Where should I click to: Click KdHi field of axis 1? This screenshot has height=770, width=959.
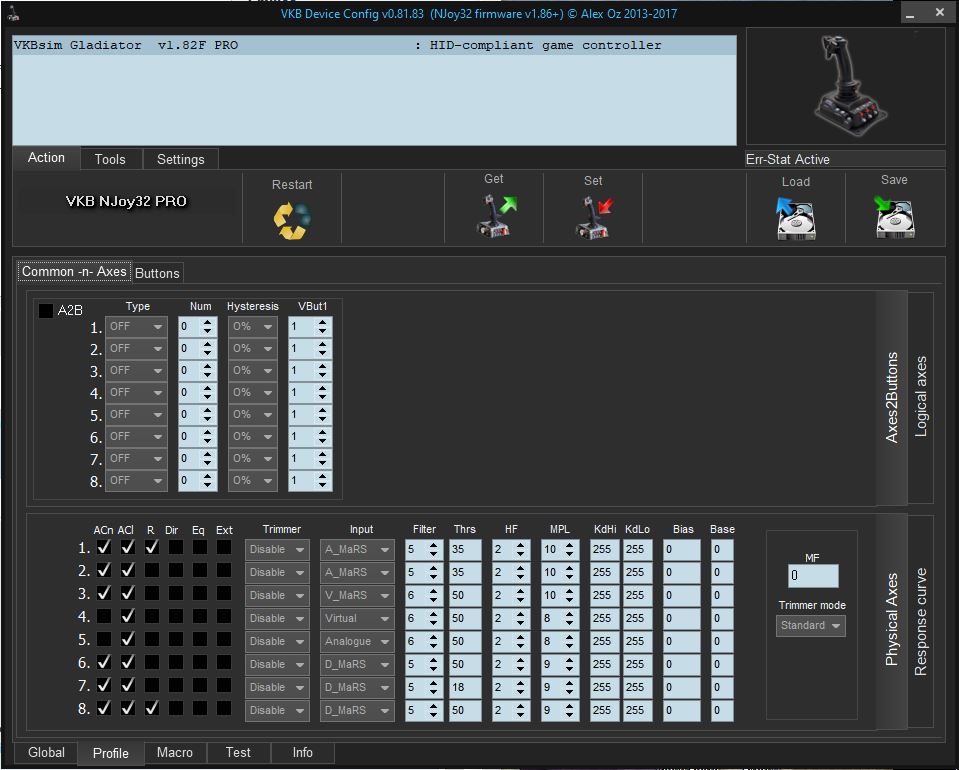coord(604,549)
